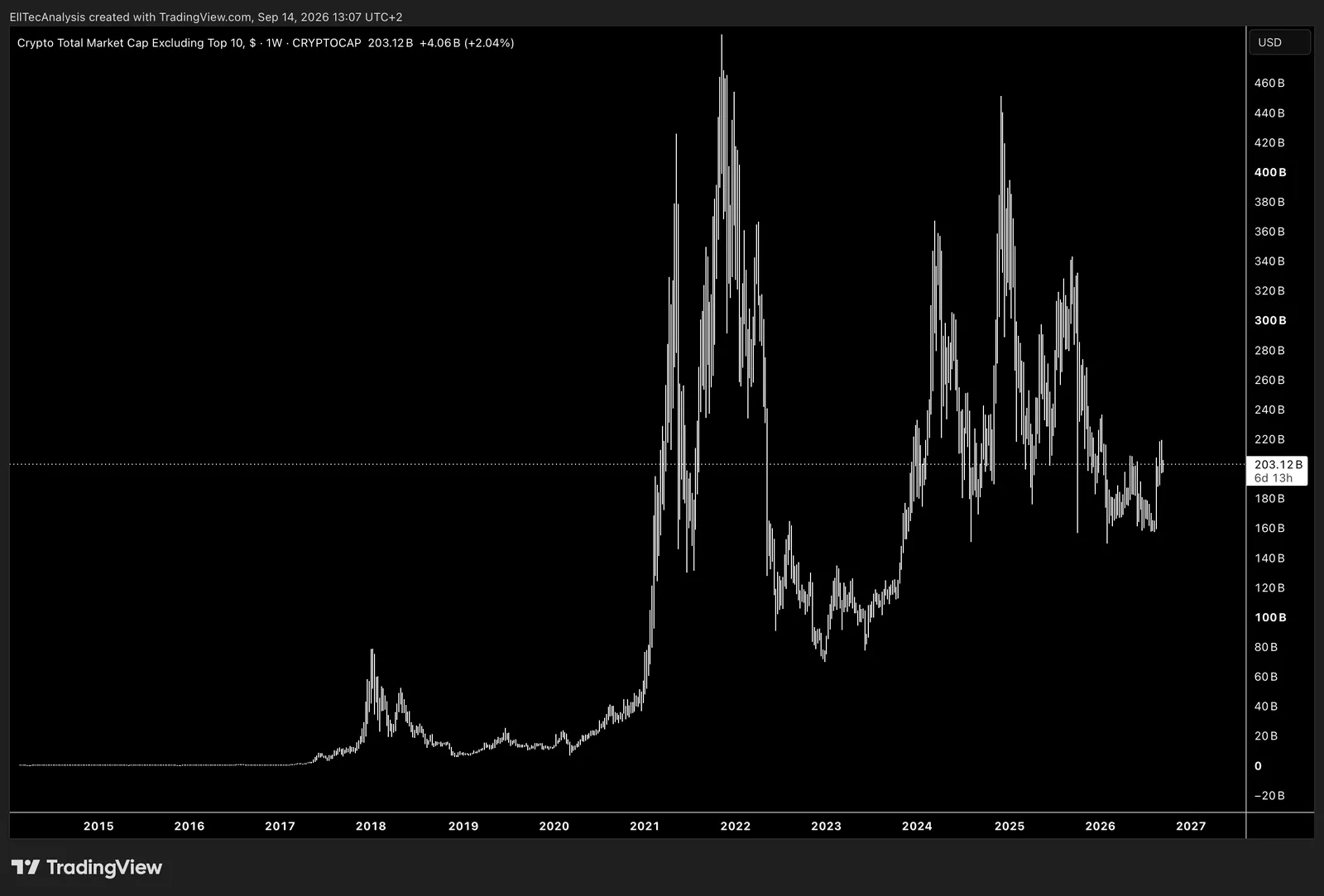
Task: Click the −20 B price scale label
Action: click(x=1269, y=795)
